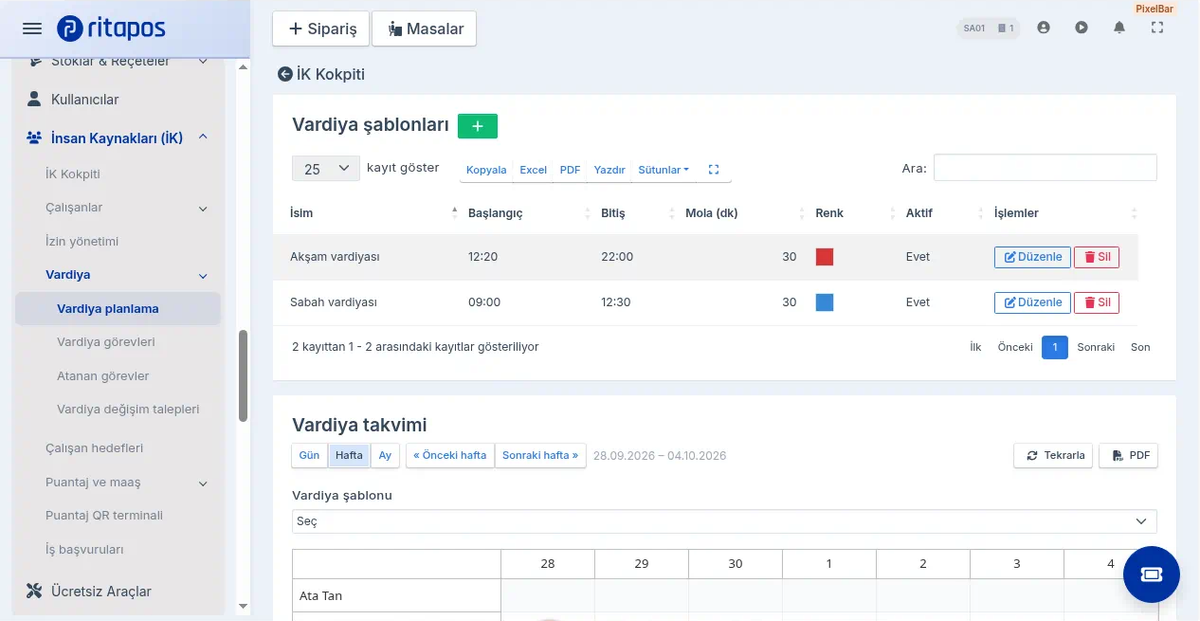Switch calendar to Ay view

385,455
